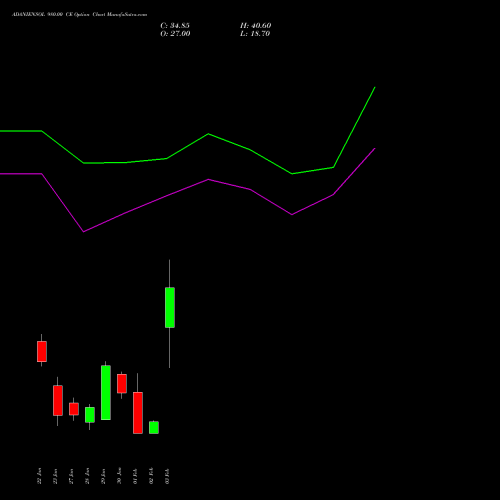
Task: Select the high value H: 40.60
Action: click(256, 26)
